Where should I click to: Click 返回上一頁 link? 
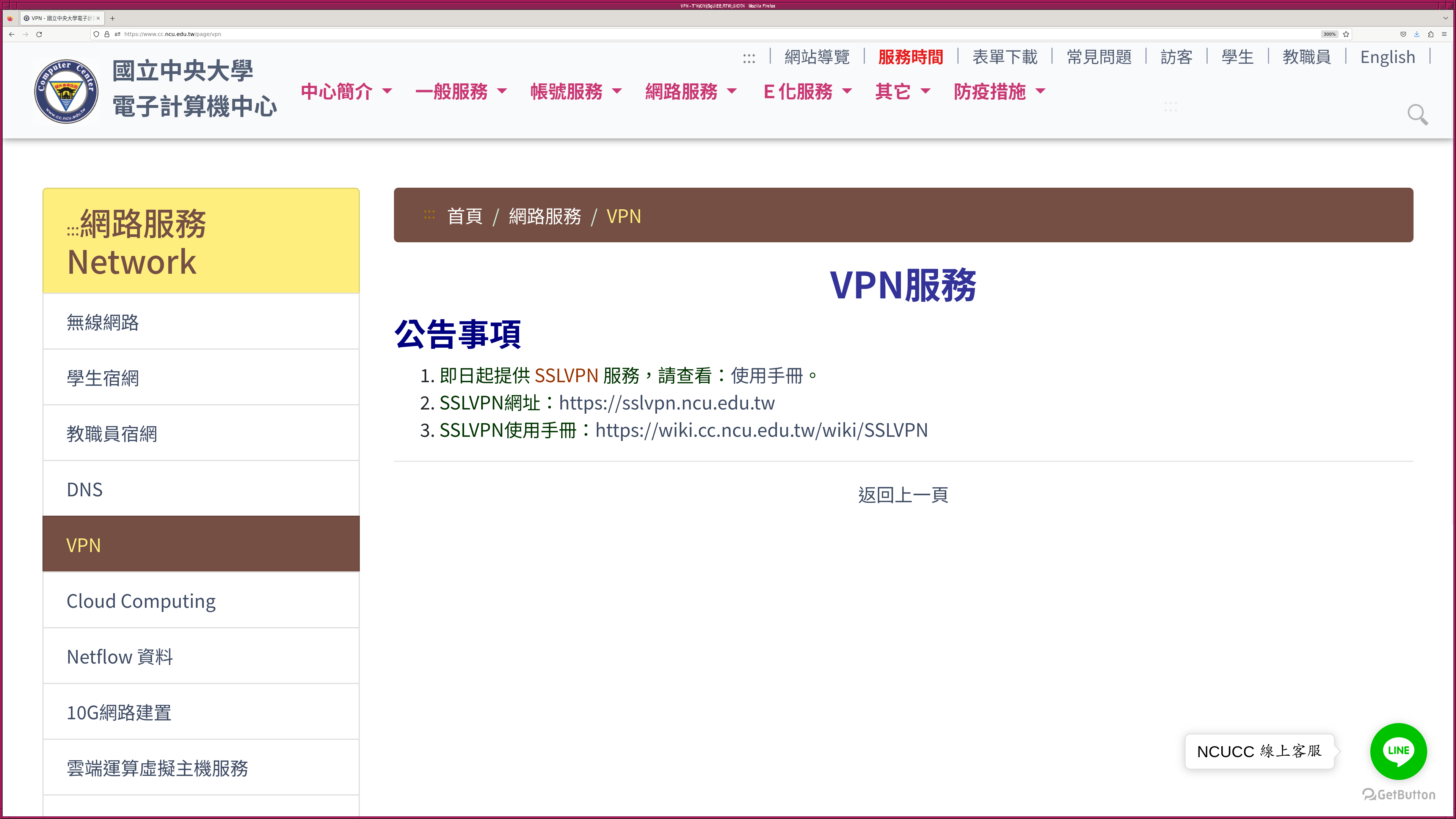click(x=903, y=495)
